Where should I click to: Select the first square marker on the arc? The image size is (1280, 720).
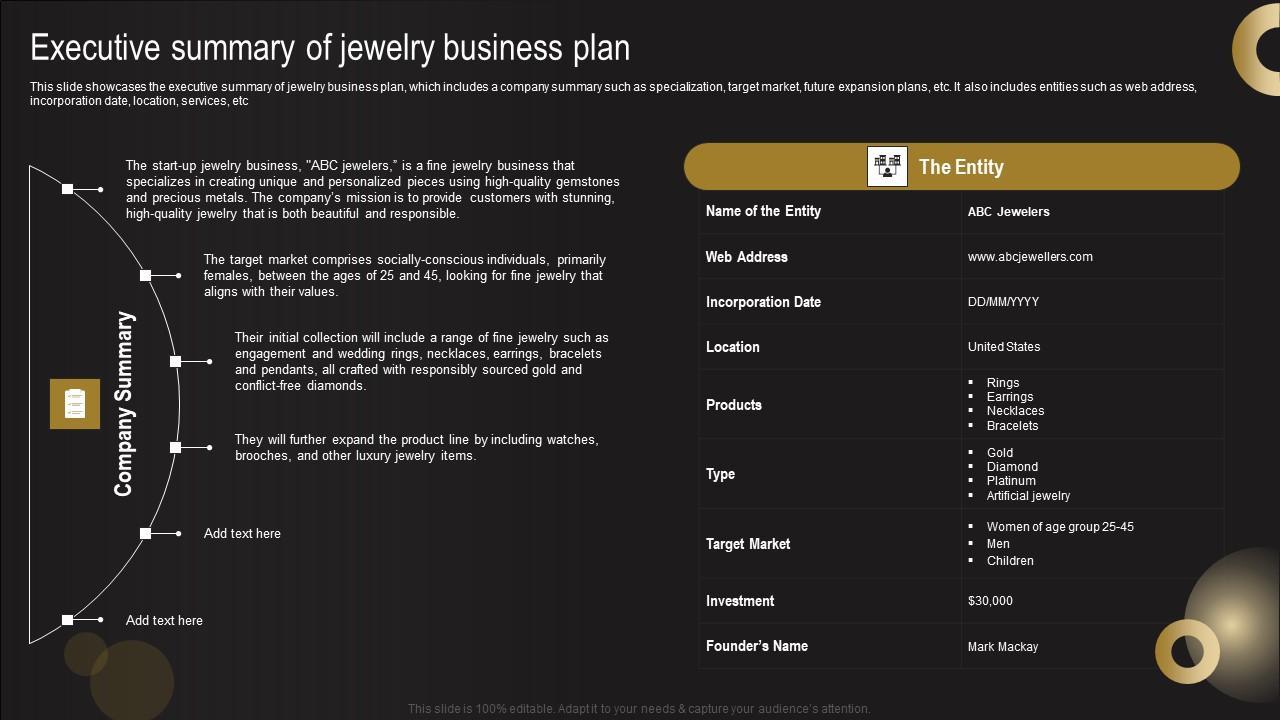point(68,189)
